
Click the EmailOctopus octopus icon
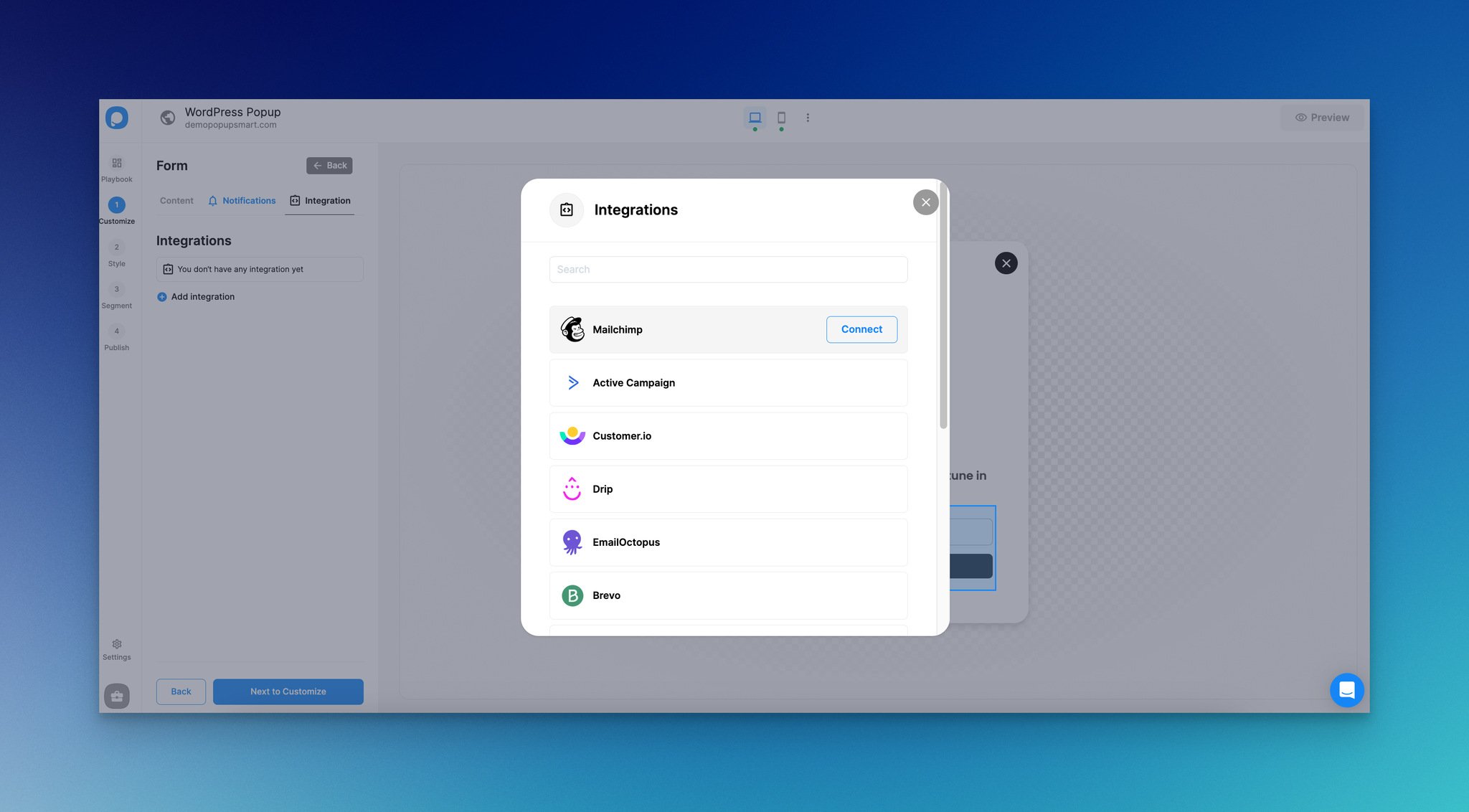pyautogui.click(x=572, y=542)
